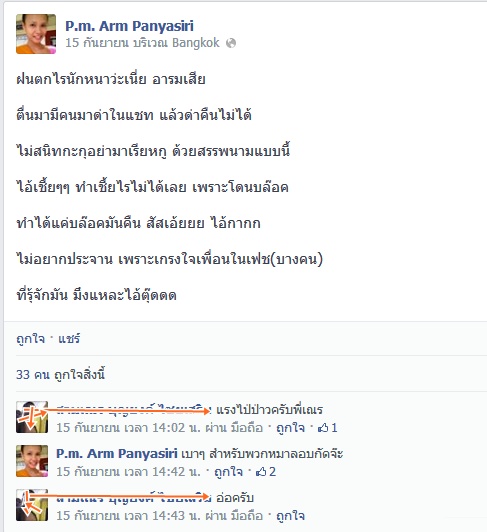Open profile picture on 14:43 comment

32,505
